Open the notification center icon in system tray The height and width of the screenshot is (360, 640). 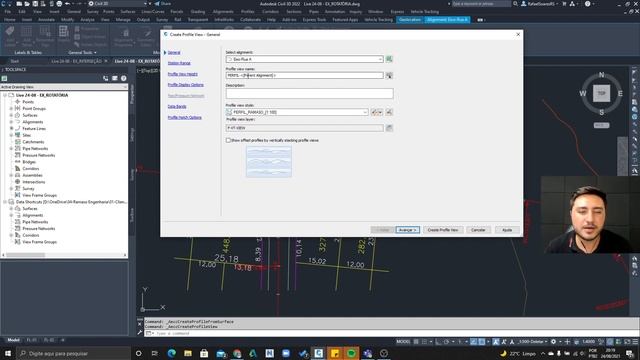pos(630,353)
